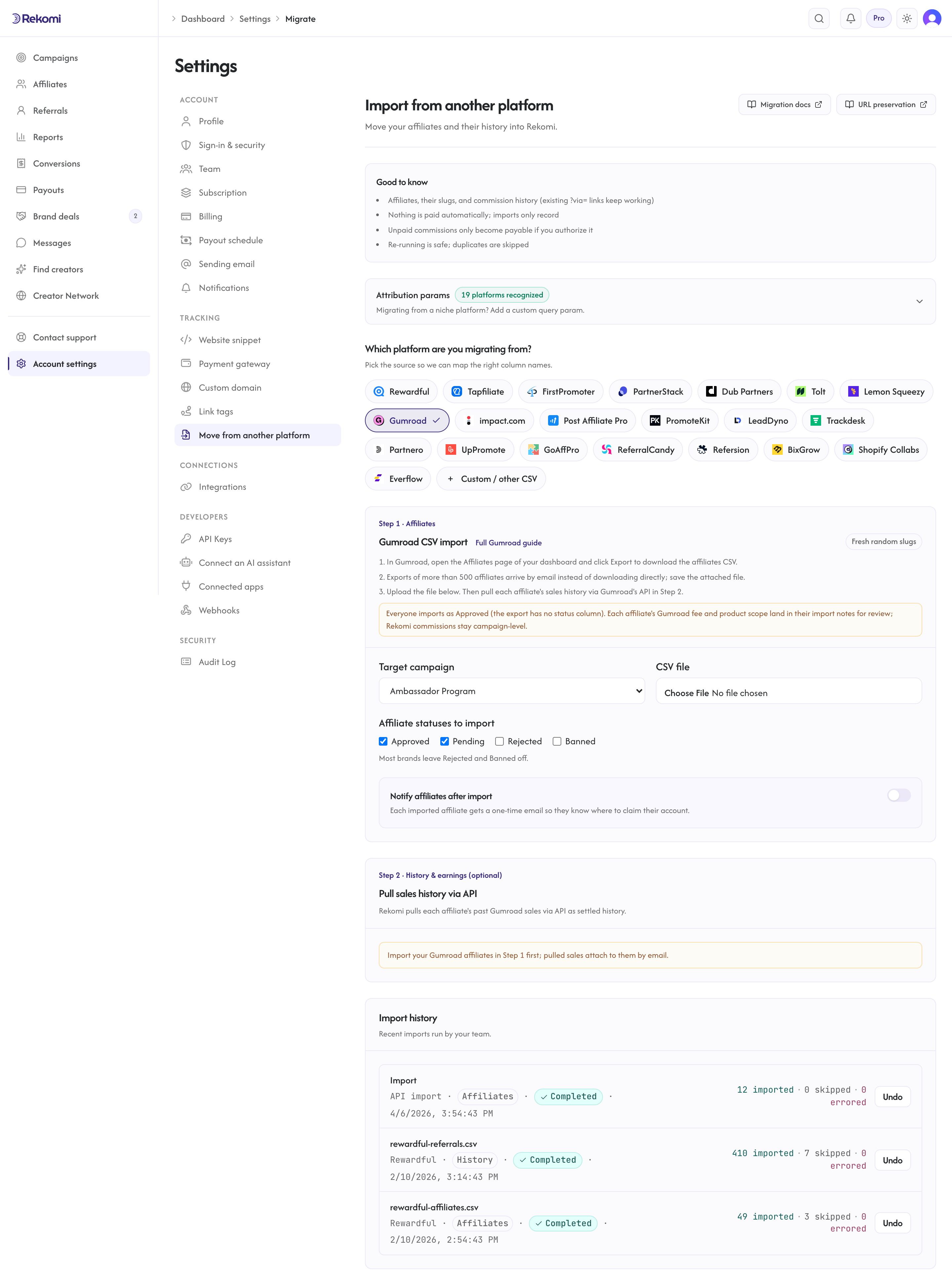The width and height of the screenshot is (952, 1285).
Task: Open the user avatar menu
Action: (x=932, y=19)
